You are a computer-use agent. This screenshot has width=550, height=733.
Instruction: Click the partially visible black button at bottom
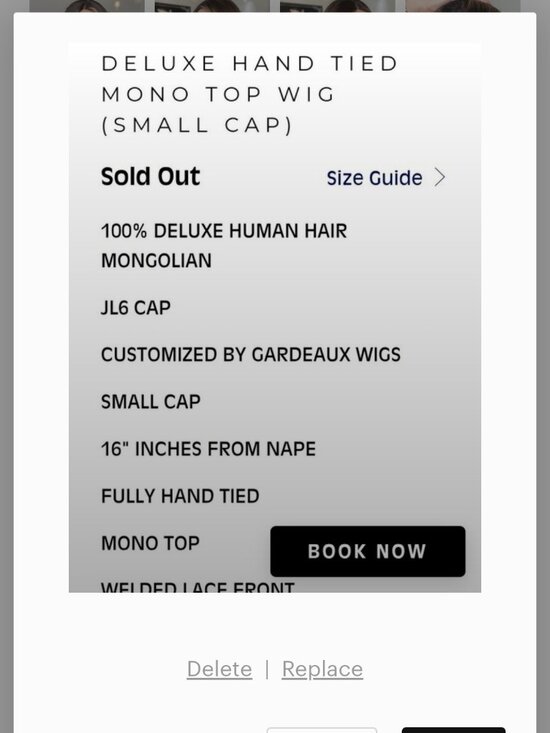coord(453,730)
